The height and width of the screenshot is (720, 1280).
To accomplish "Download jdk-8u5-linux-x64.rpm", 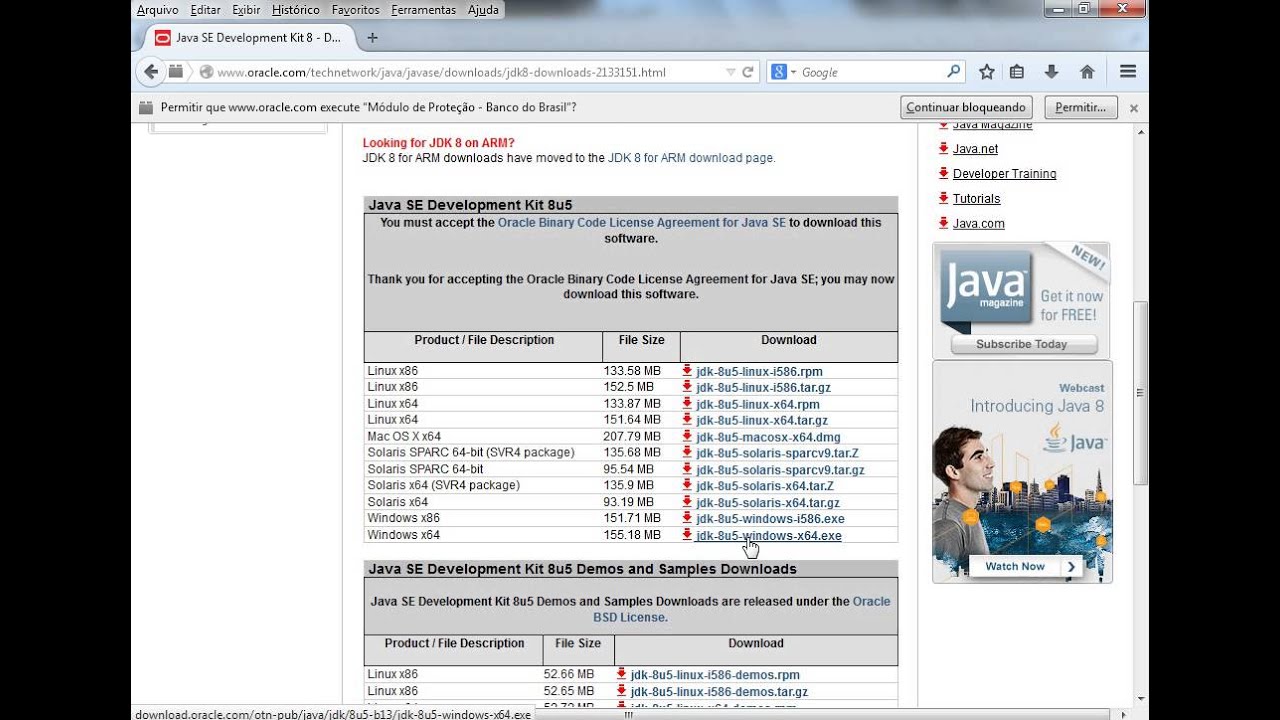I will [758, 404].
